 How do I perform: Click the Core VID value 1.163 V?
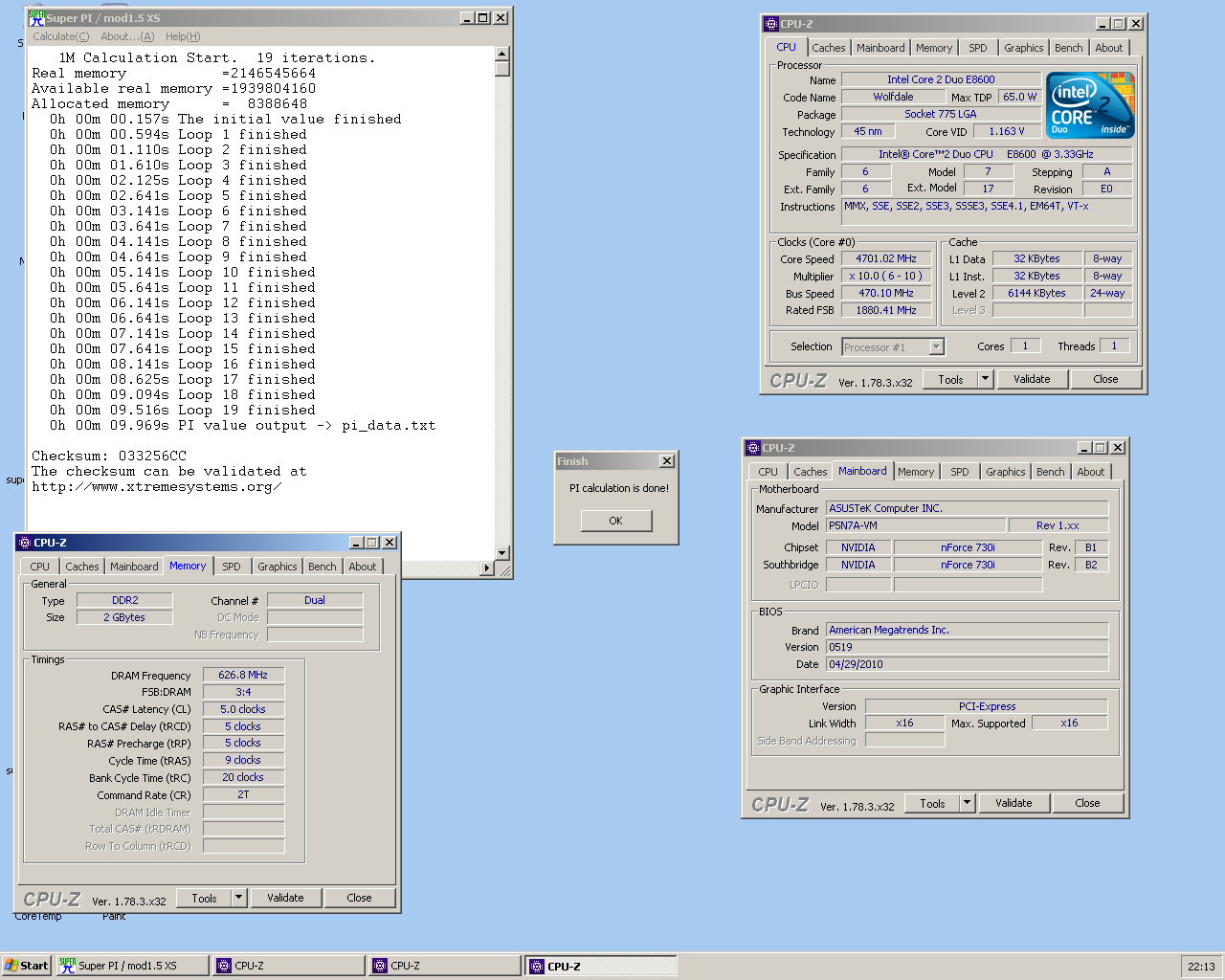point(1007,131)
